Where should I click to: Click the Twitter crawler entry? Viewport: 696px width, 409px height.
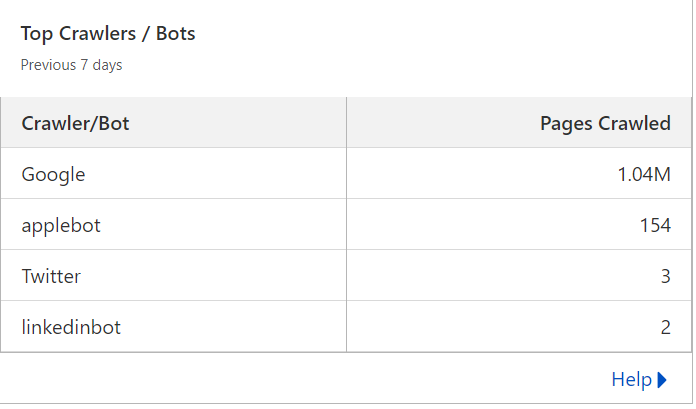pyautogui.click(x=51, y=276)
